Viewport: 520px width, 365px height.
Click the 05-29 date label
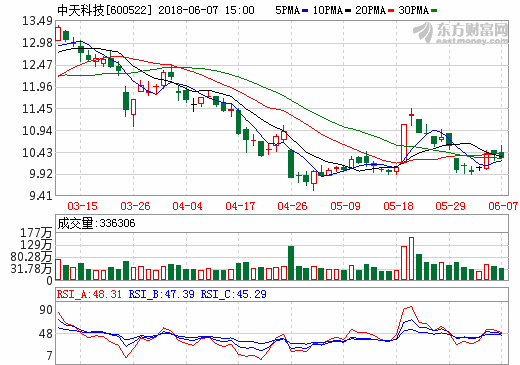tap(450, 206)
